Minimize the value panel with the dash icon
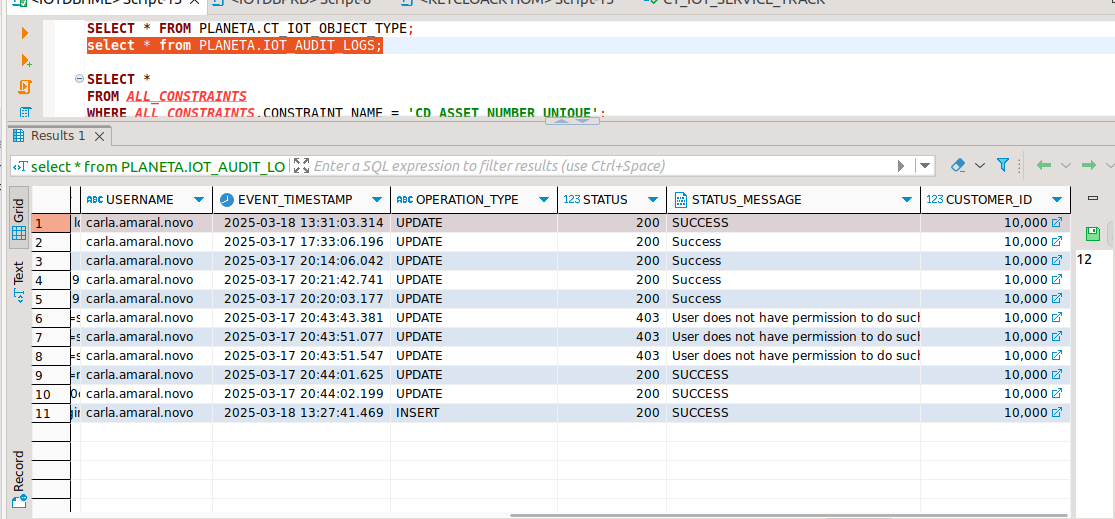The height and width of the screenshot is (519, 1115). 1092,200
